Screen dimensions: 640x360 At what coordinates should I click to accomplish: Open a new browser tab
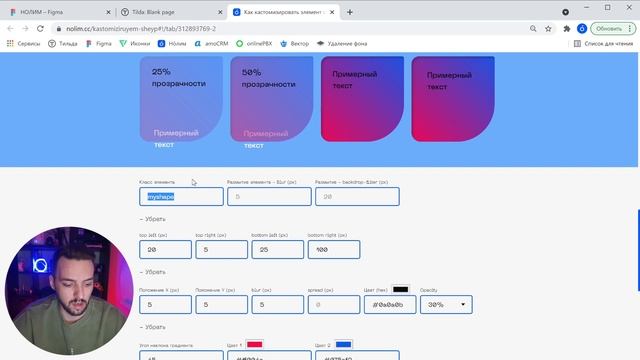[x=350, y=12]
